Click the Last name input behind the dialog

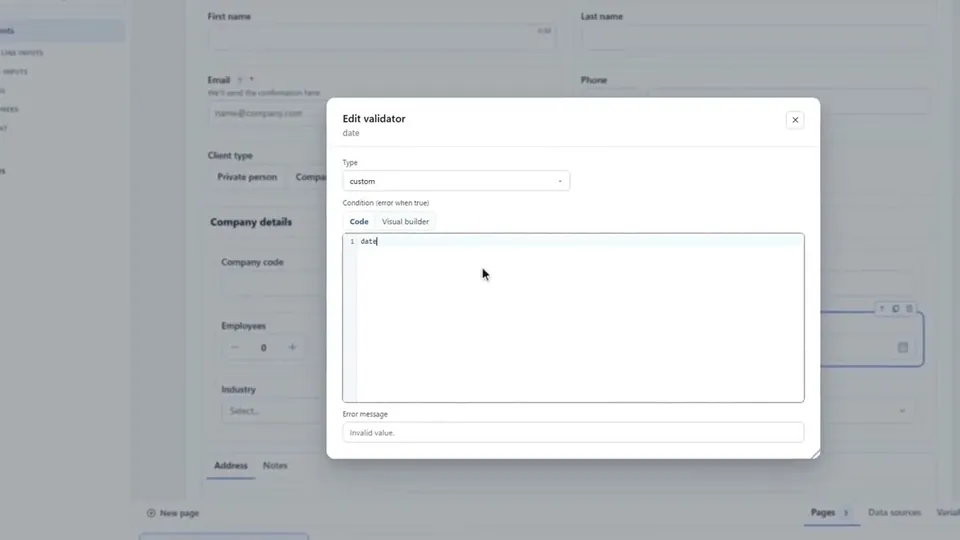pyautogui.click(x=755, y=38)
